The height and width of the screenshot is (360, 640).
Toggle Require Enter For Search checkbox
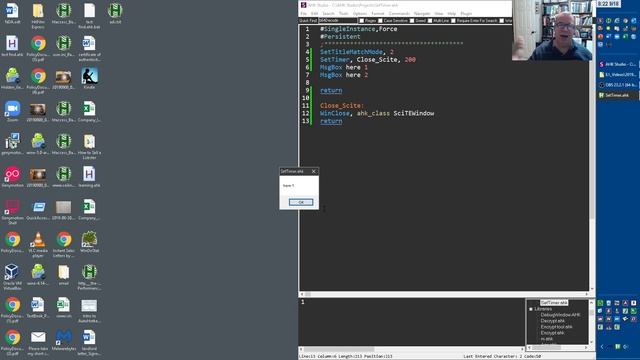point(453,20)
